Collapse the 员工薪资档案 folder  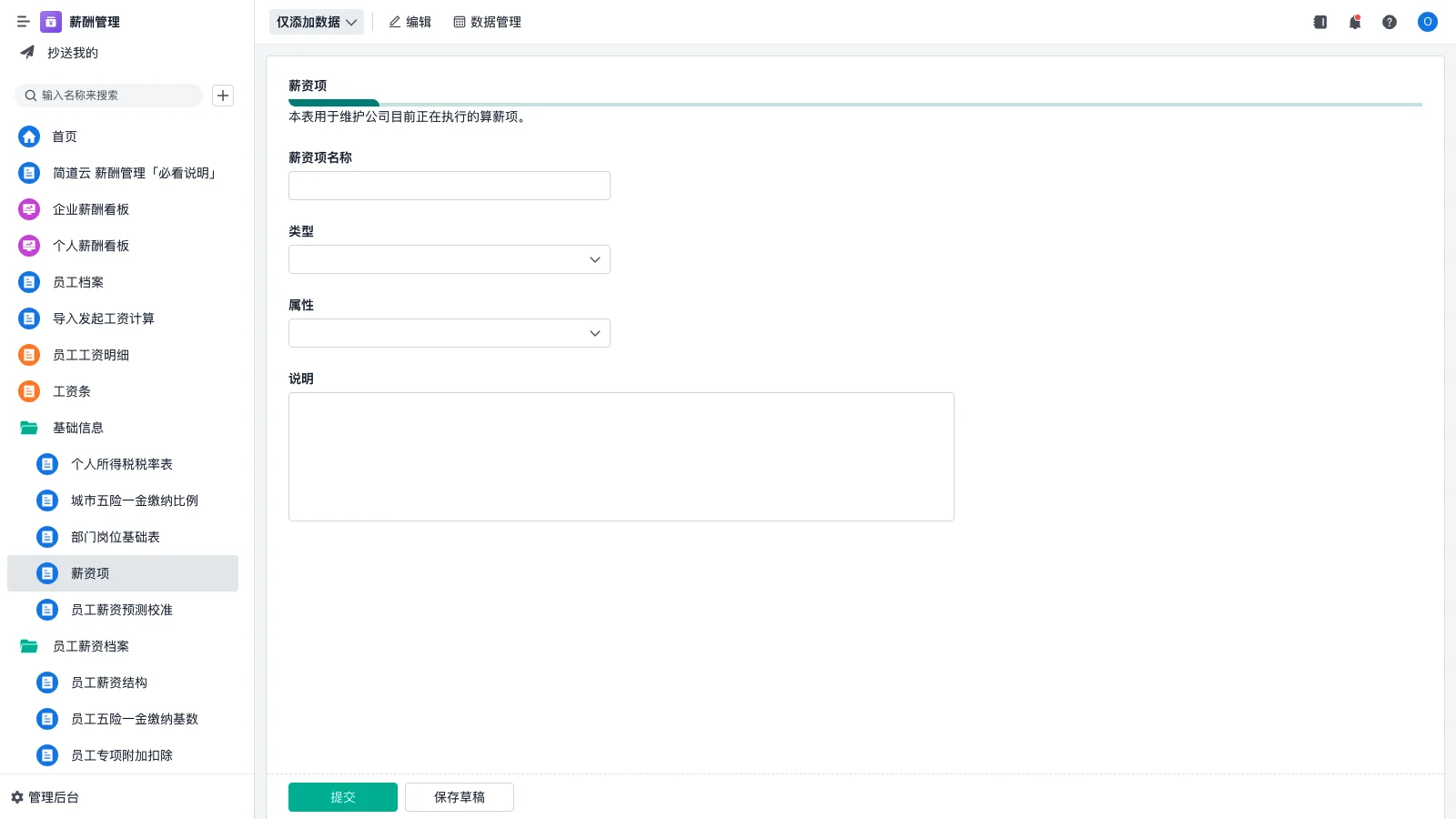[x=123, y=646]
